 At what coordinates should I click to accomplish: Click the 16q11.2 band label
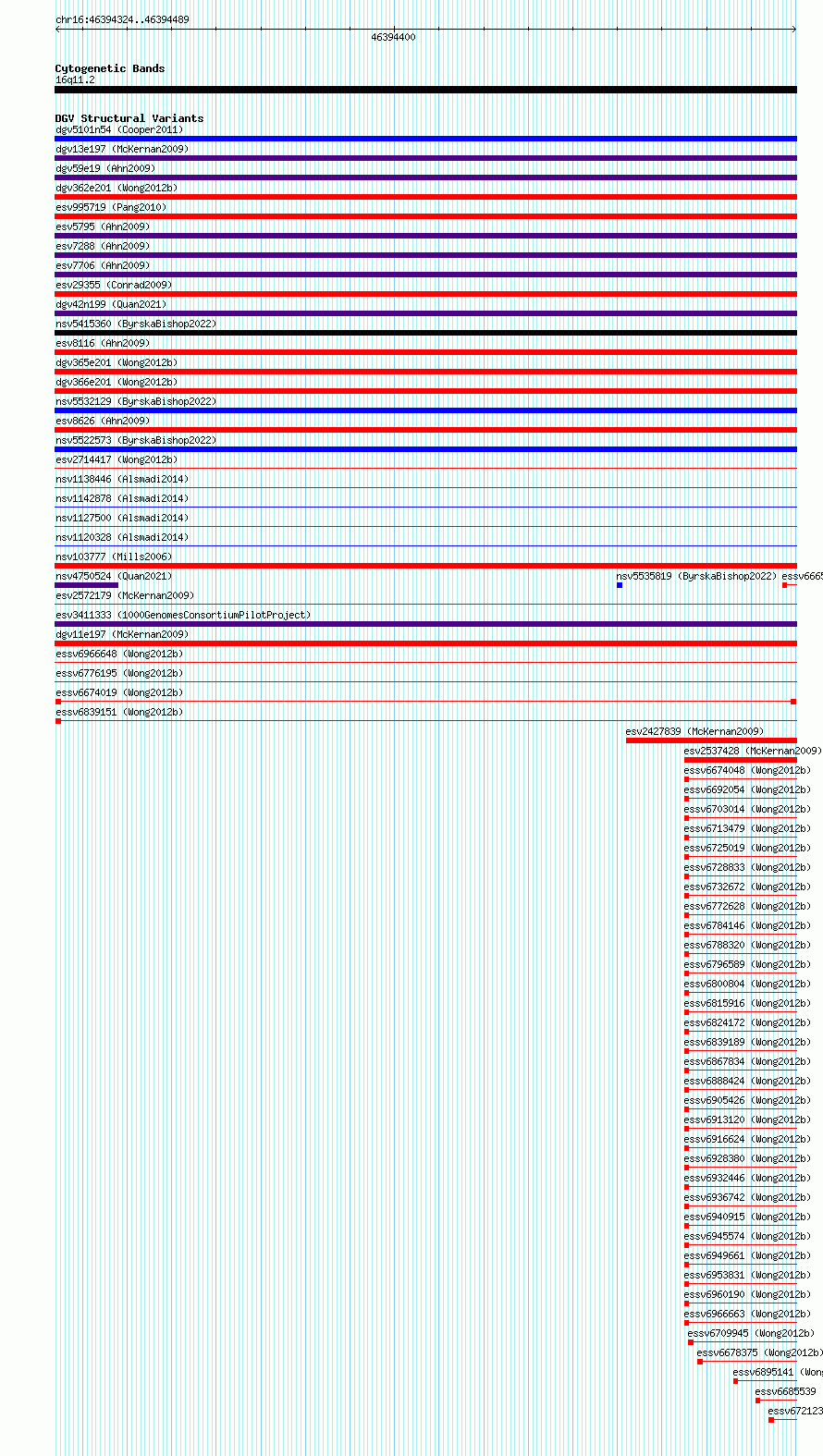[x=75, y=80]
